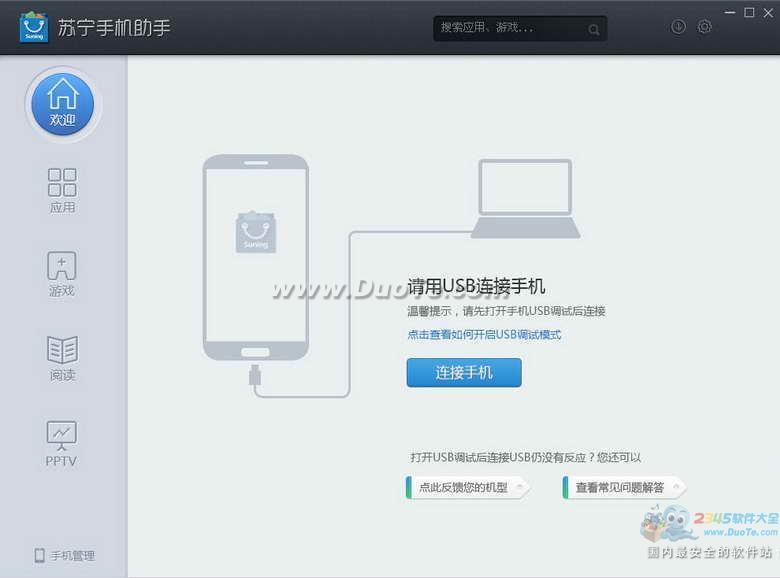
Task: Close the 苏宁手机助手 window
Action: [x=768, y=12]
